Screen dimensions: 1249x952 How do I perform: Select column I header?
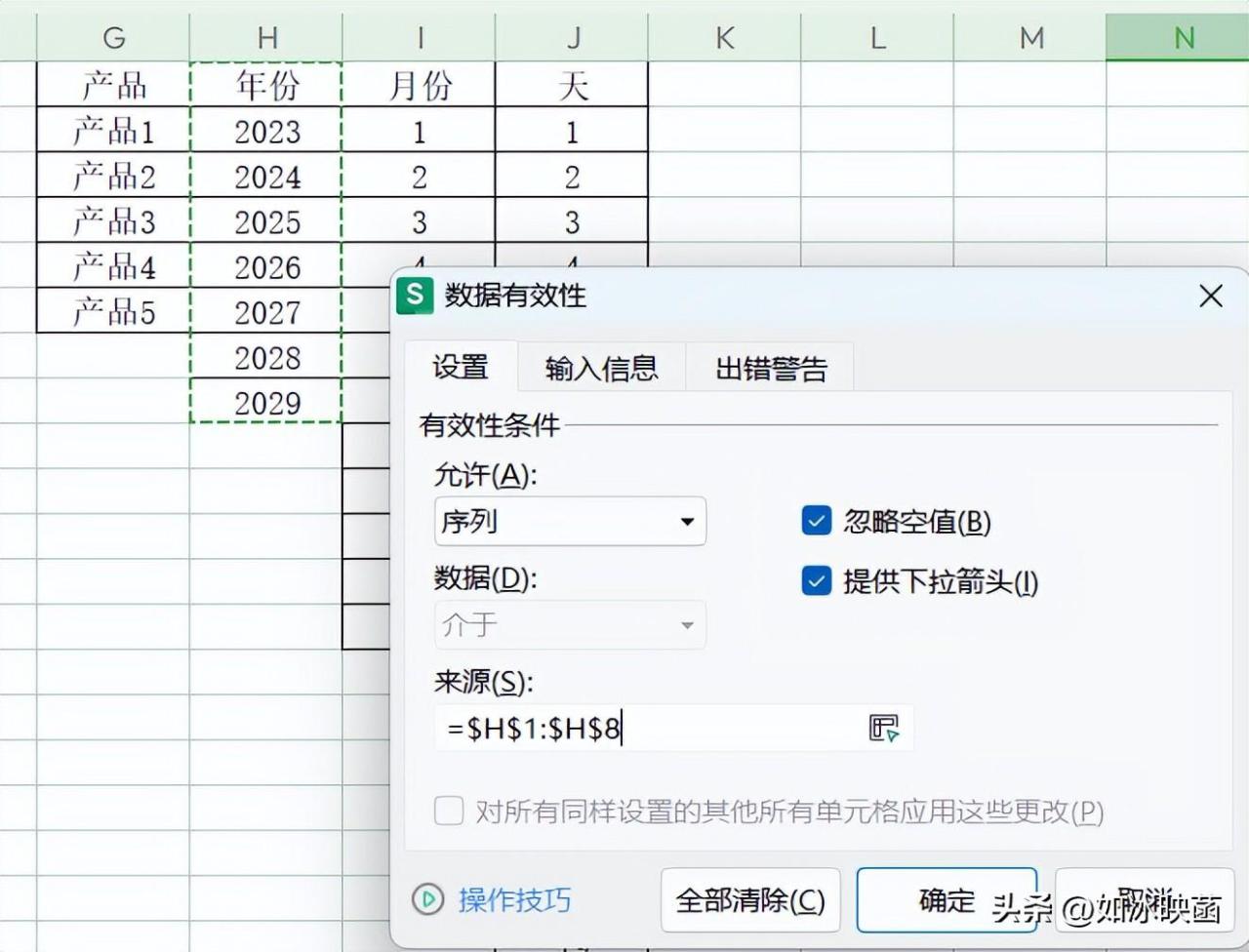click(x=420, y=38)
